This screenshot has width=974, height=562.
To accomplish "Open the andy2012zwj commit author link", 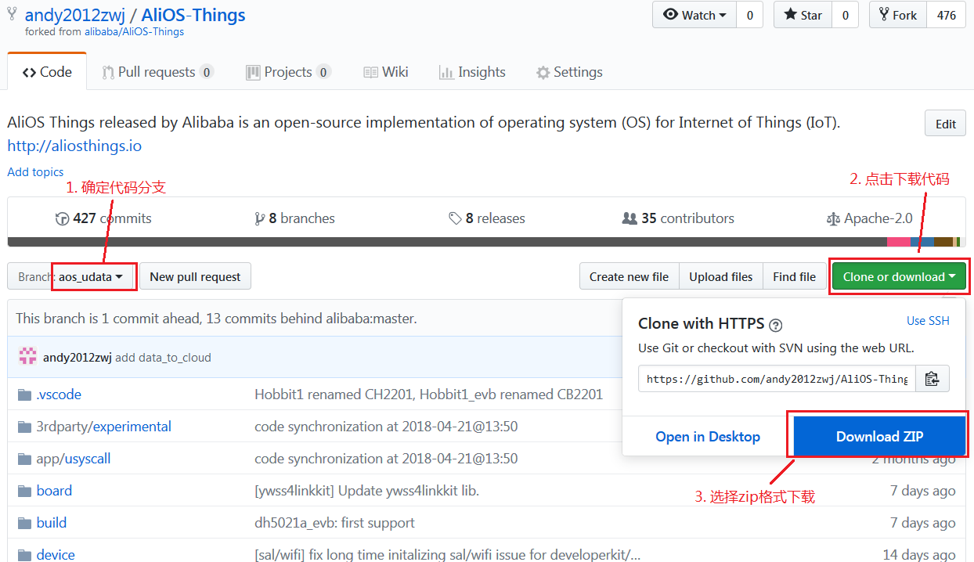I will click(77, 358).
